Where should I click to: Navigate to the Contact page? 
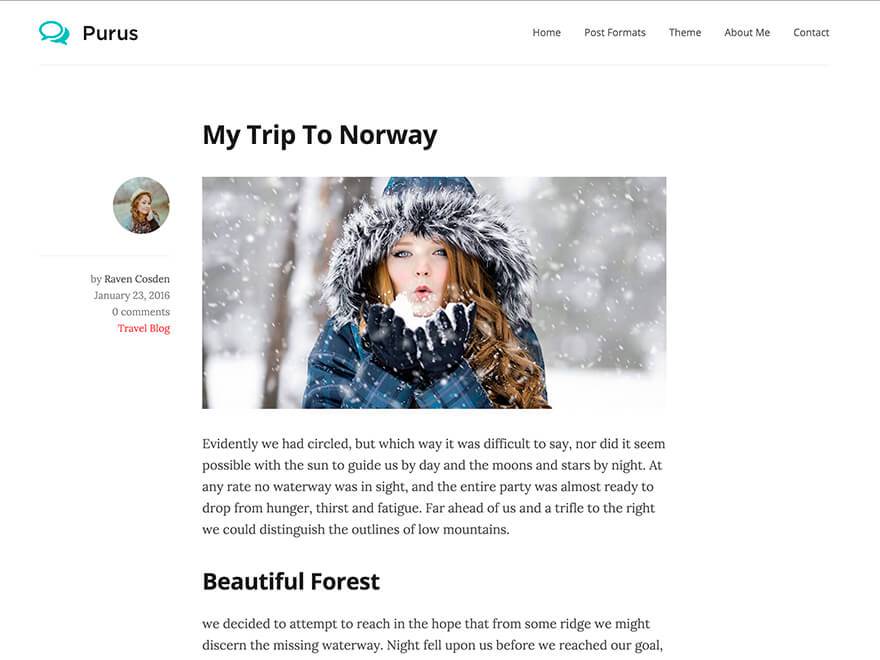[811, 33]
